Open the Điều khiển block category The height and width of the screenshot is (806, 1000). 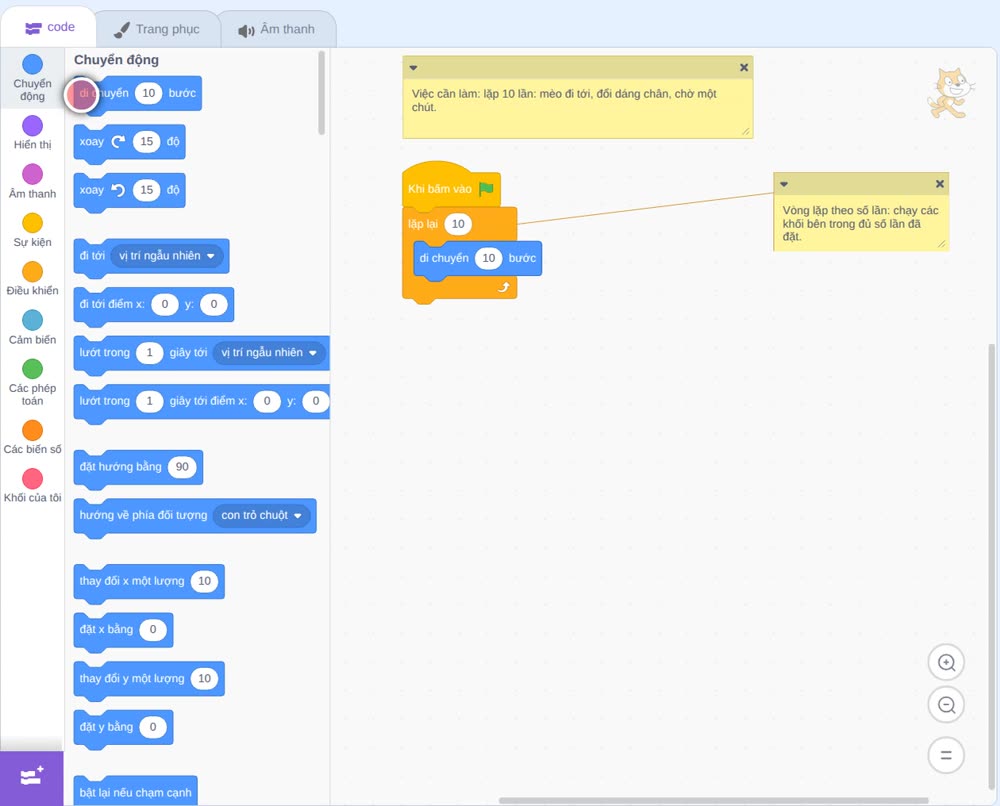33,279
